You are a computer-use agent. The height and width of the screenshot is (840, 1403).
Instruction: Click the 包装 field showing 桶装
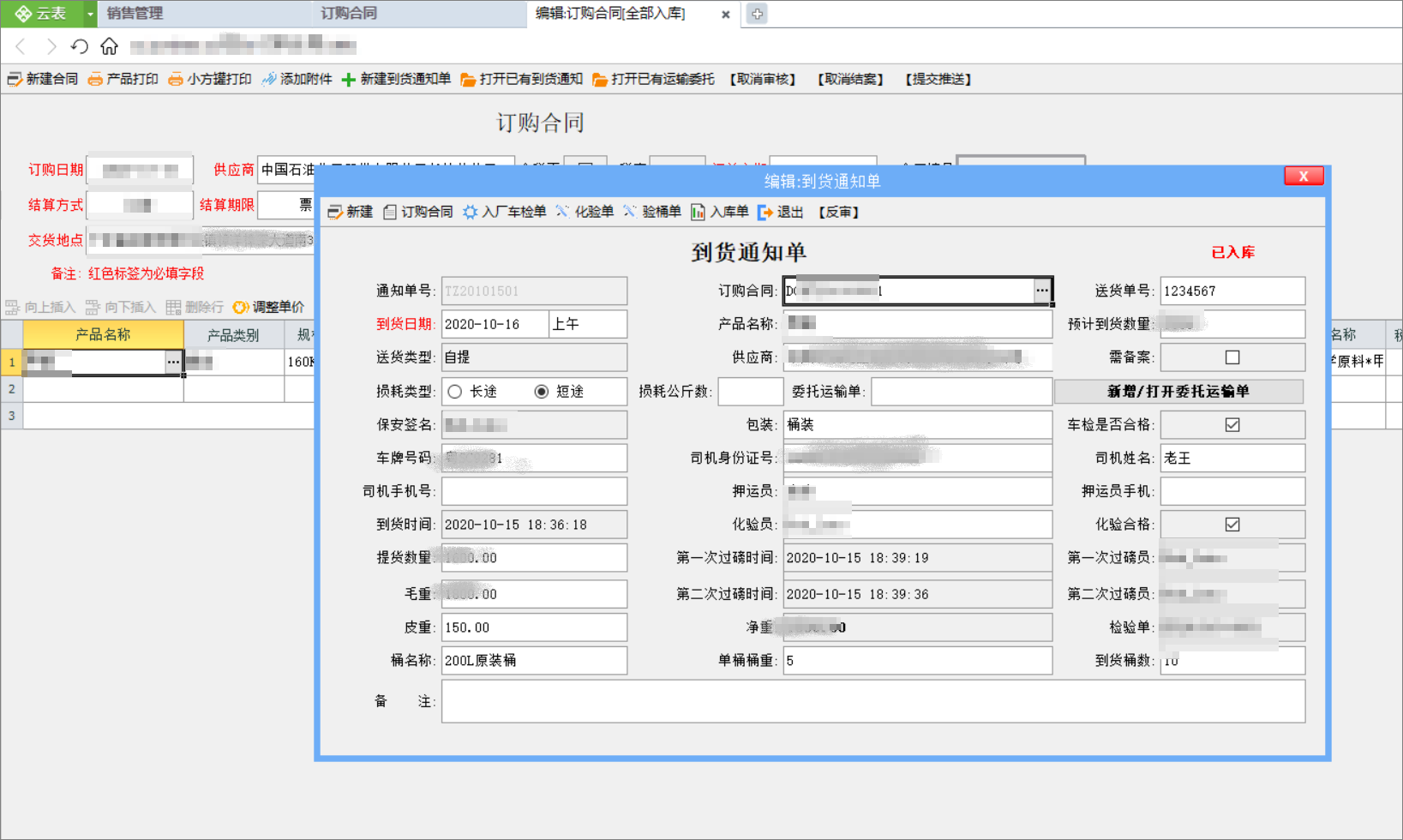[x=918, y=424]
